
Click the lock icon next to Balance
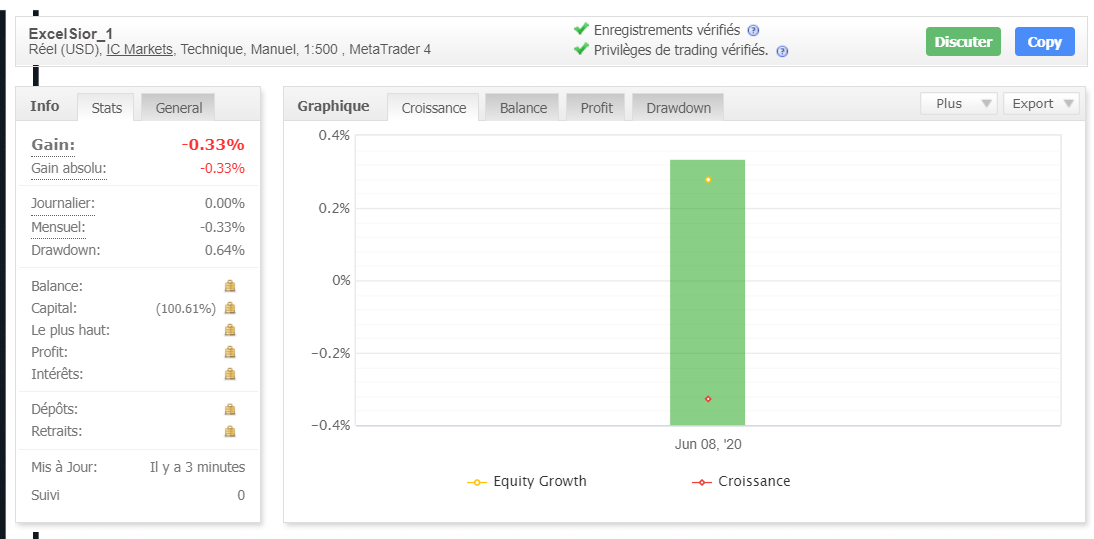point(230,286)
